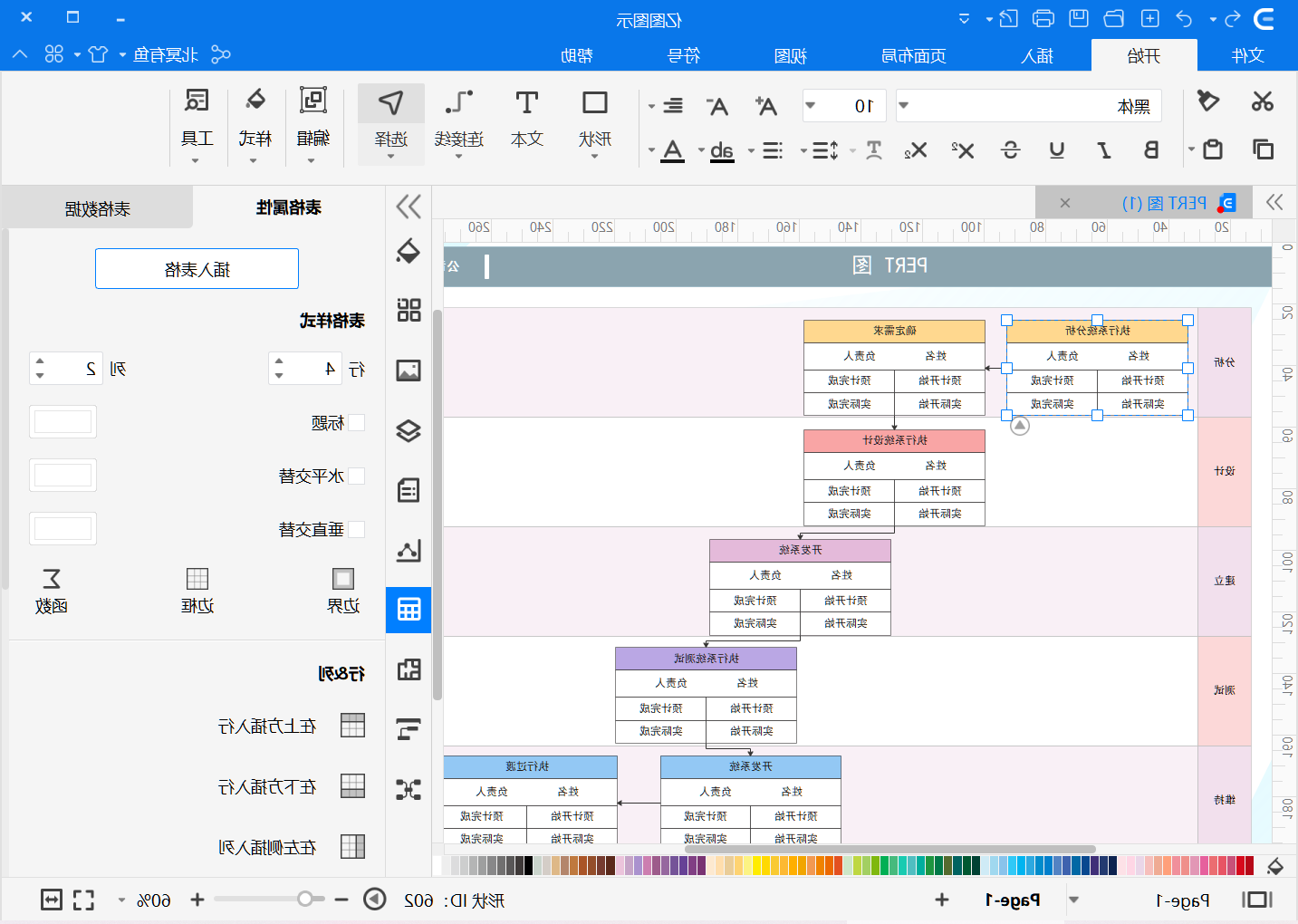1298x924 pixels.
Task: Open the Mind map sidebar icon
Action: click(409, 789)
